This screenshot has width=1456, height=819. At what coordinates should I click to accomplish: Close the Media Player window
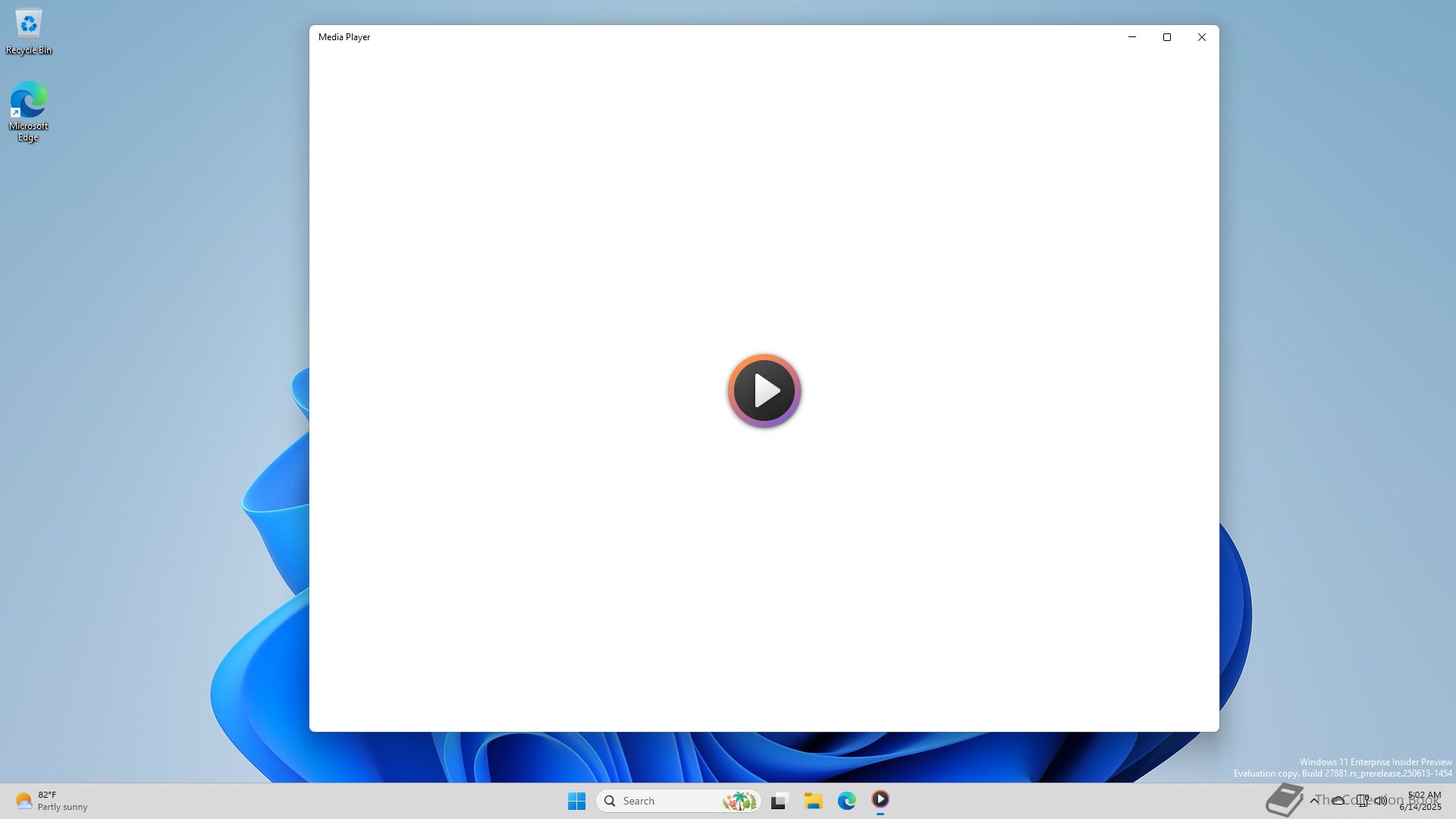(x=1202, y=37)
